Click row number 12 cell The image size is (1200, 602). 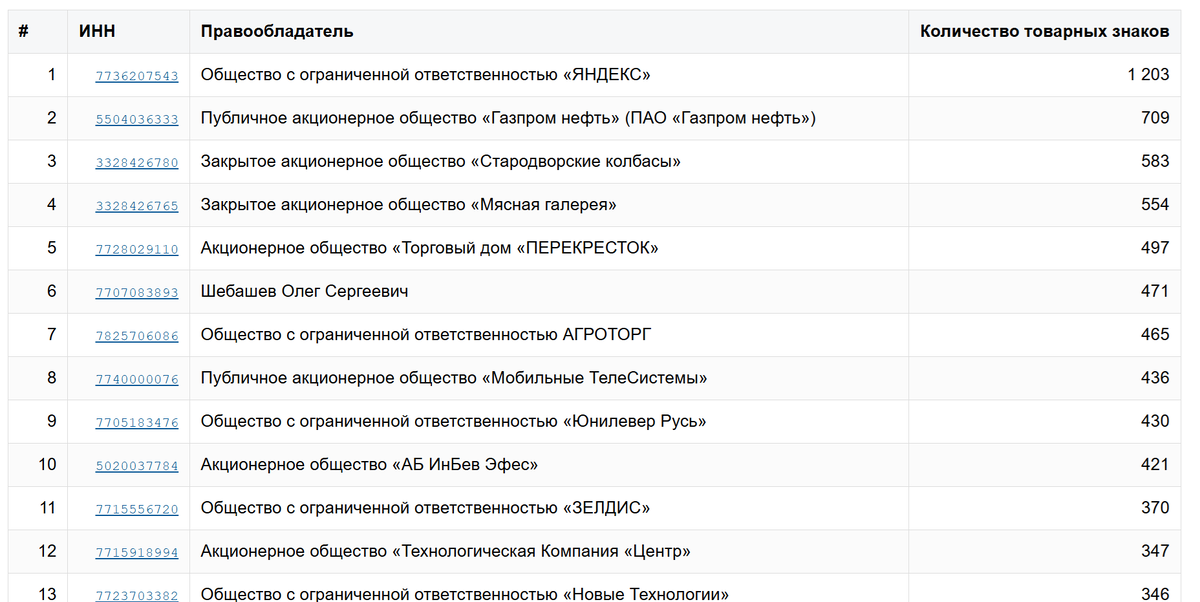pos(38,551)
